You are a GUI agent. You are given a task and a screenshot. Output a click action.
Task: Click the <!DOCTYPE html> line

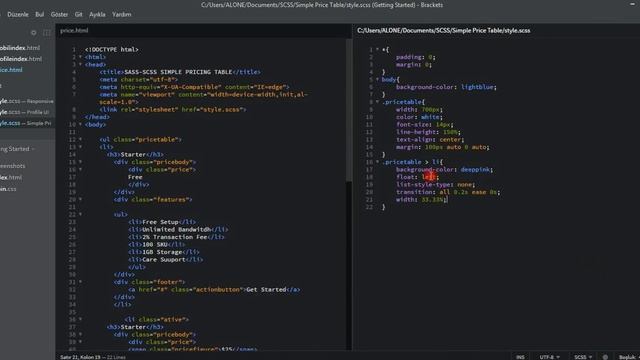point(111,49)
